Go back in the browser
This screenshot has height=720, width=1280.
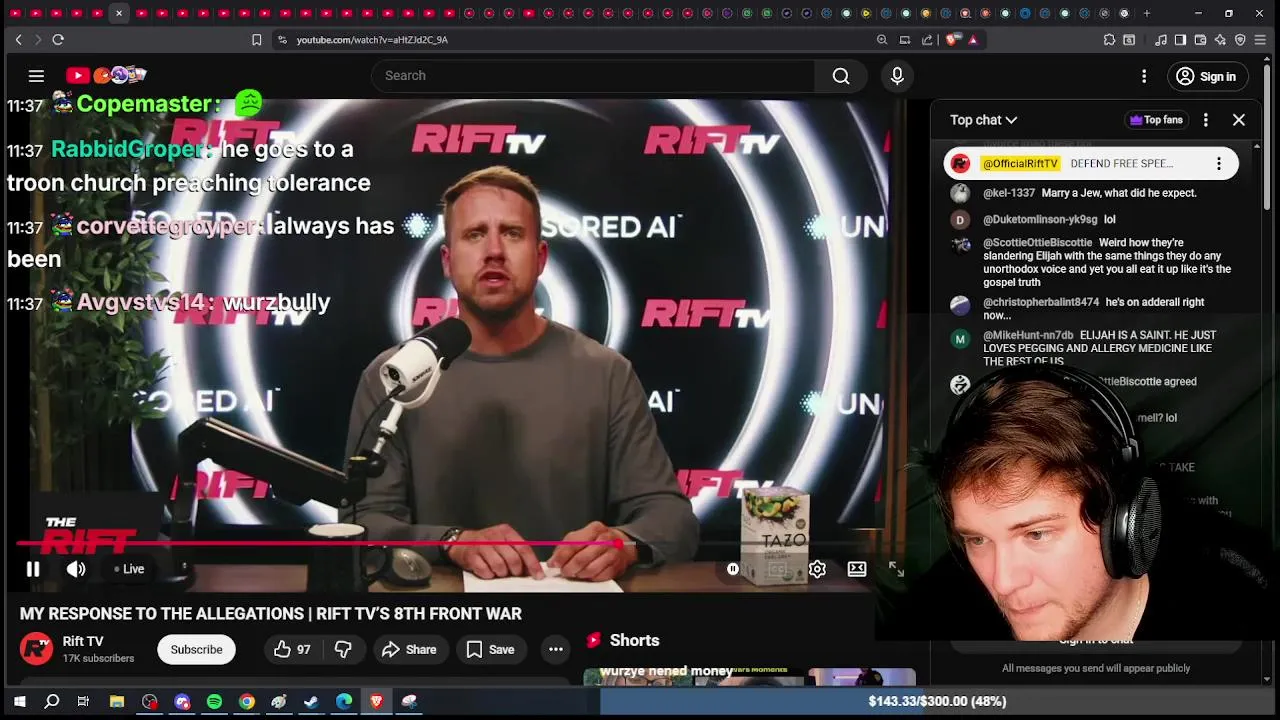click(x=18, y=39)
